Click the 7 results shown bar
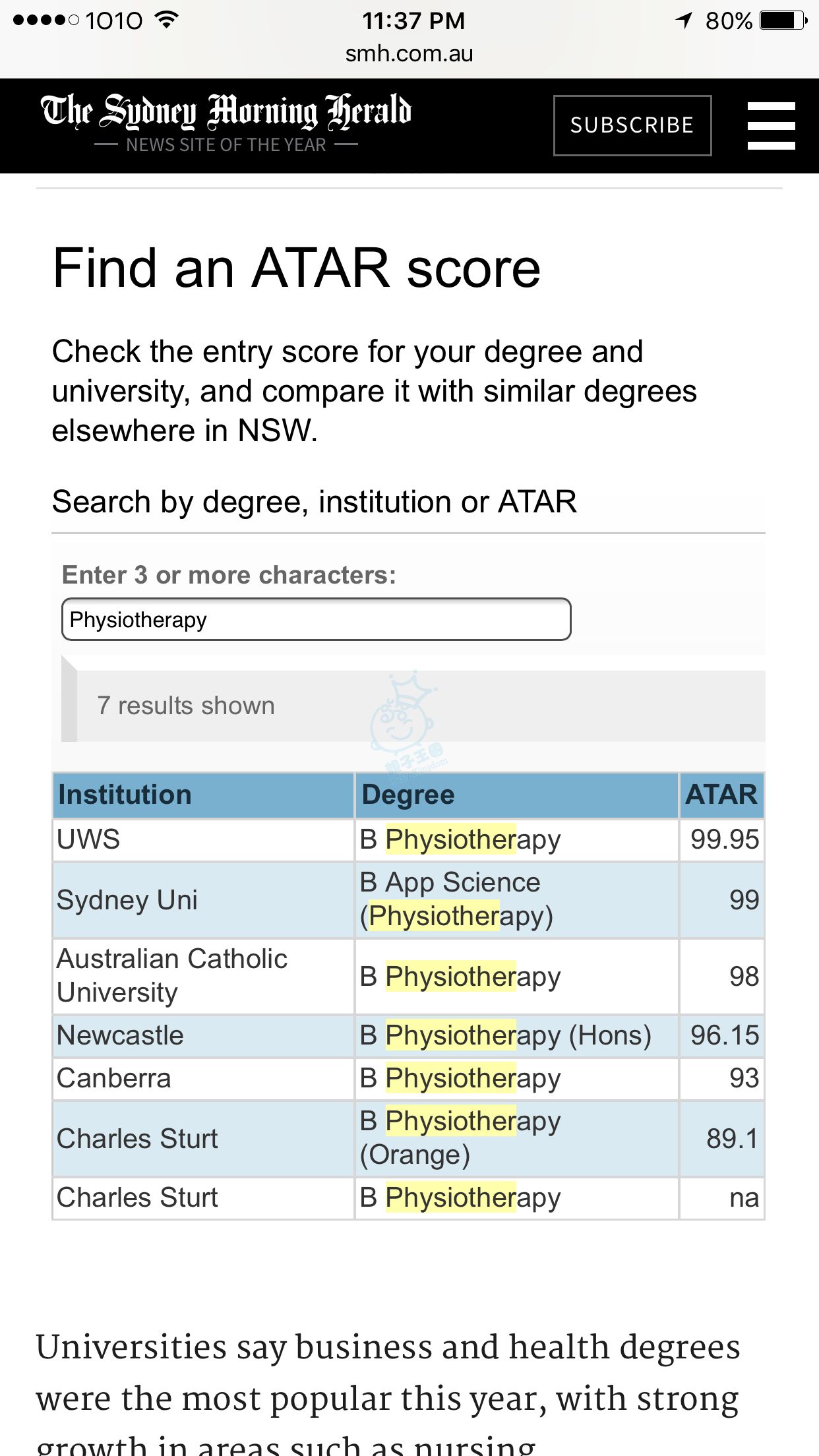This screenshot has height=1456, width=819. 413,706
